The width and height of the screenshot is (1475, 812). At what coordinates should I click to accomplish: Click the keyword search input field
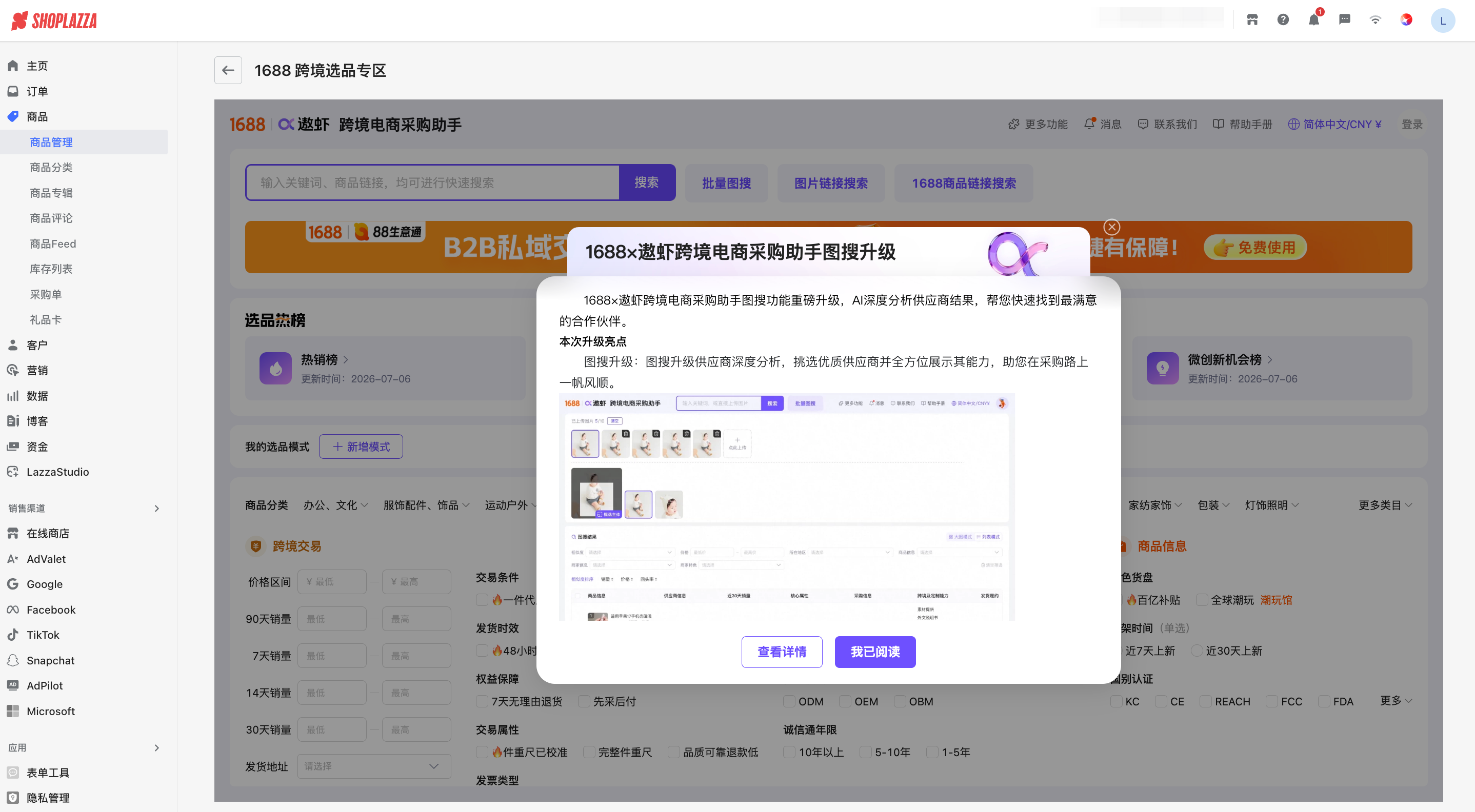coord(433,182)
